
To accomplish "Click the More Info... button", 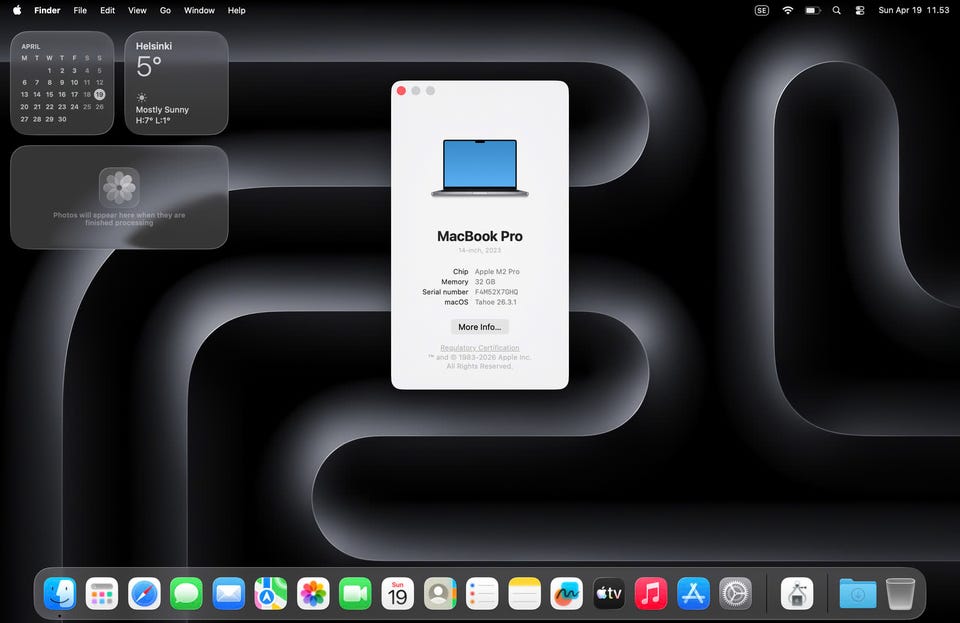I will tap(479, 327).
